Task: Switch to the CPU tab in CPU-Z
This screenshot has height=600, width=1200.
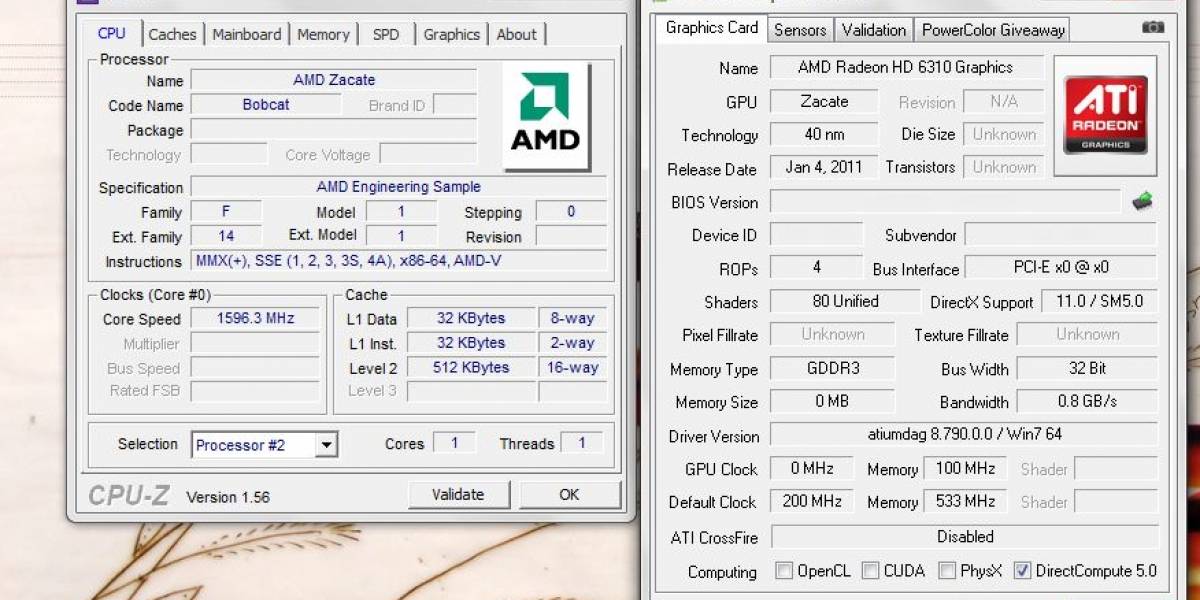Action: (112, 33)
